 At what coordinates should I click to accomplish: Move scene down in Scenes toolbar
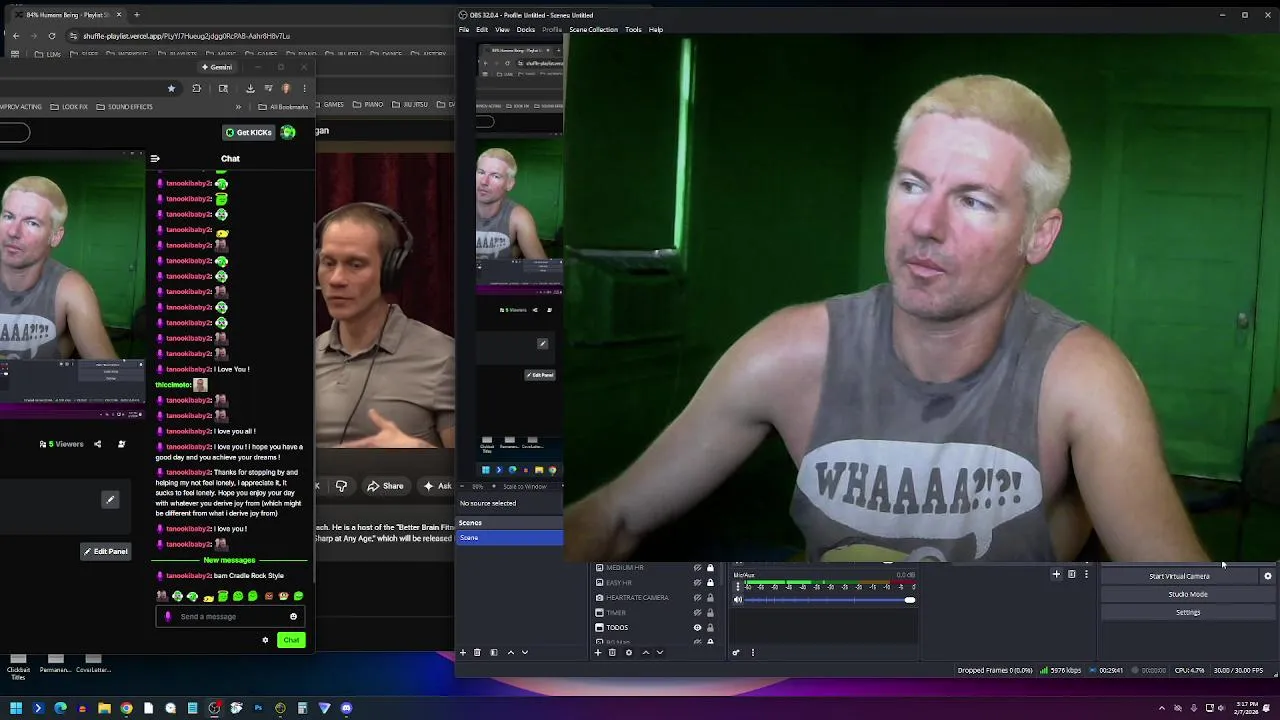coord(525,652)
